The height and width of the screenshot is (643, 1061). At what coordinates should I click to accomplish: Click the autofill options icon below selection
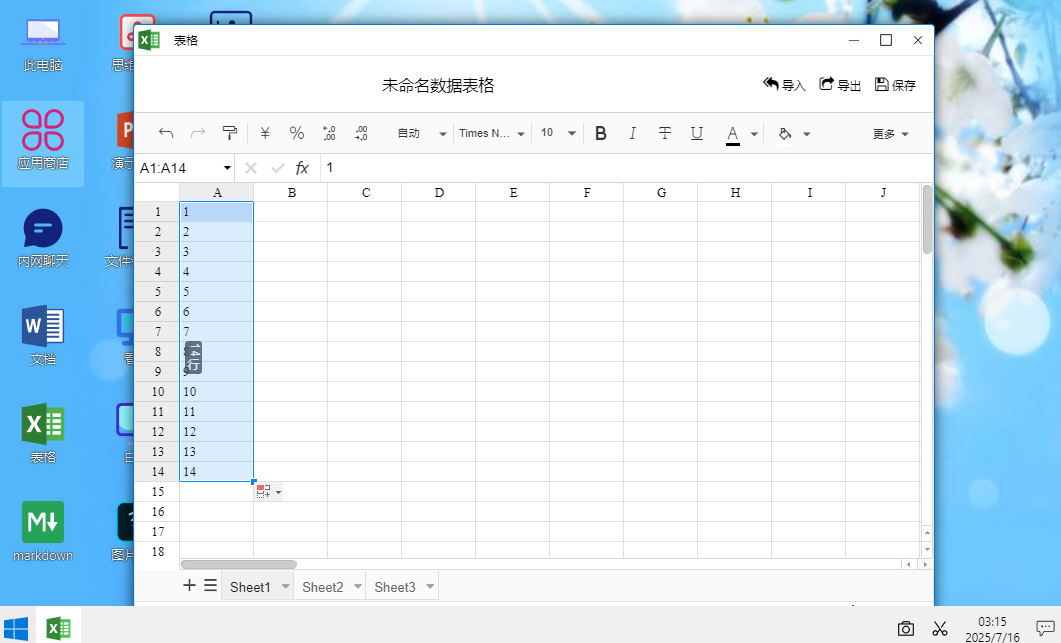(x=269, y=492)
